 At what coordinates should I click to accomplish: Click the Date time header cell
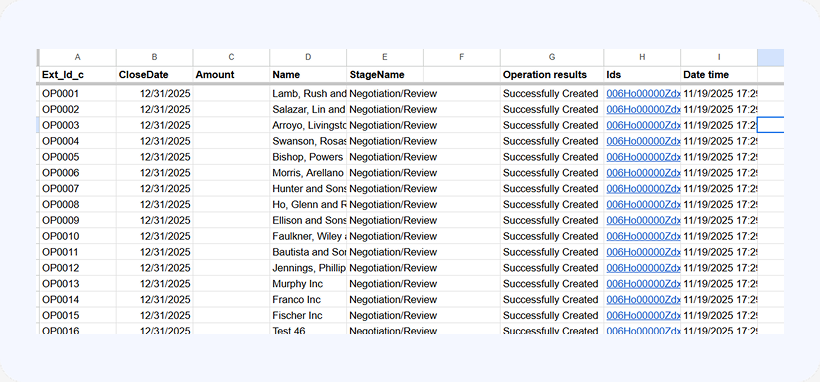(719, 75)
